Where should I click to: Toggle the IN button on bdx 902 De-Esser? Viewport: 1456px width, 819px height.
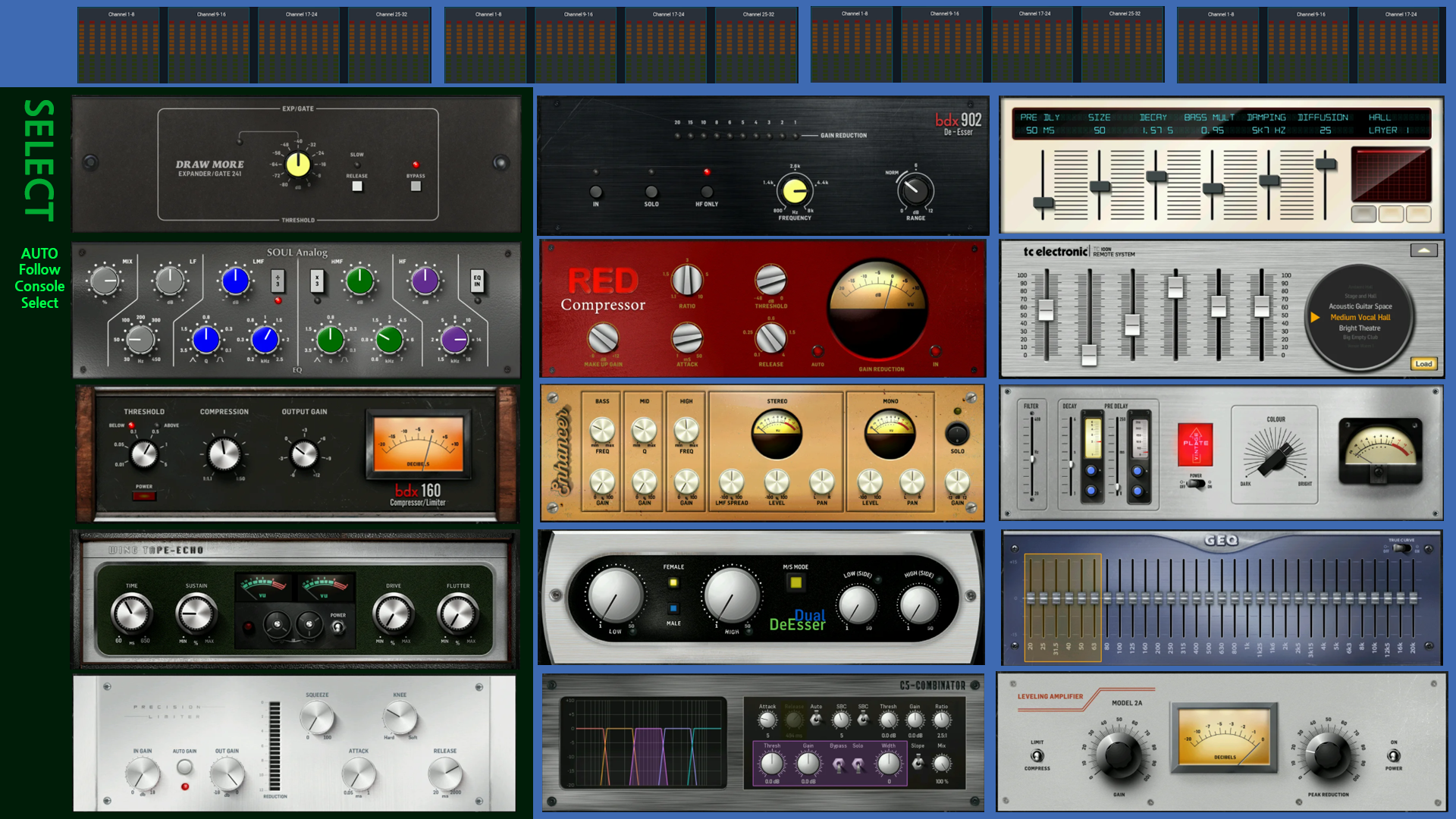[x=596, y=192]
